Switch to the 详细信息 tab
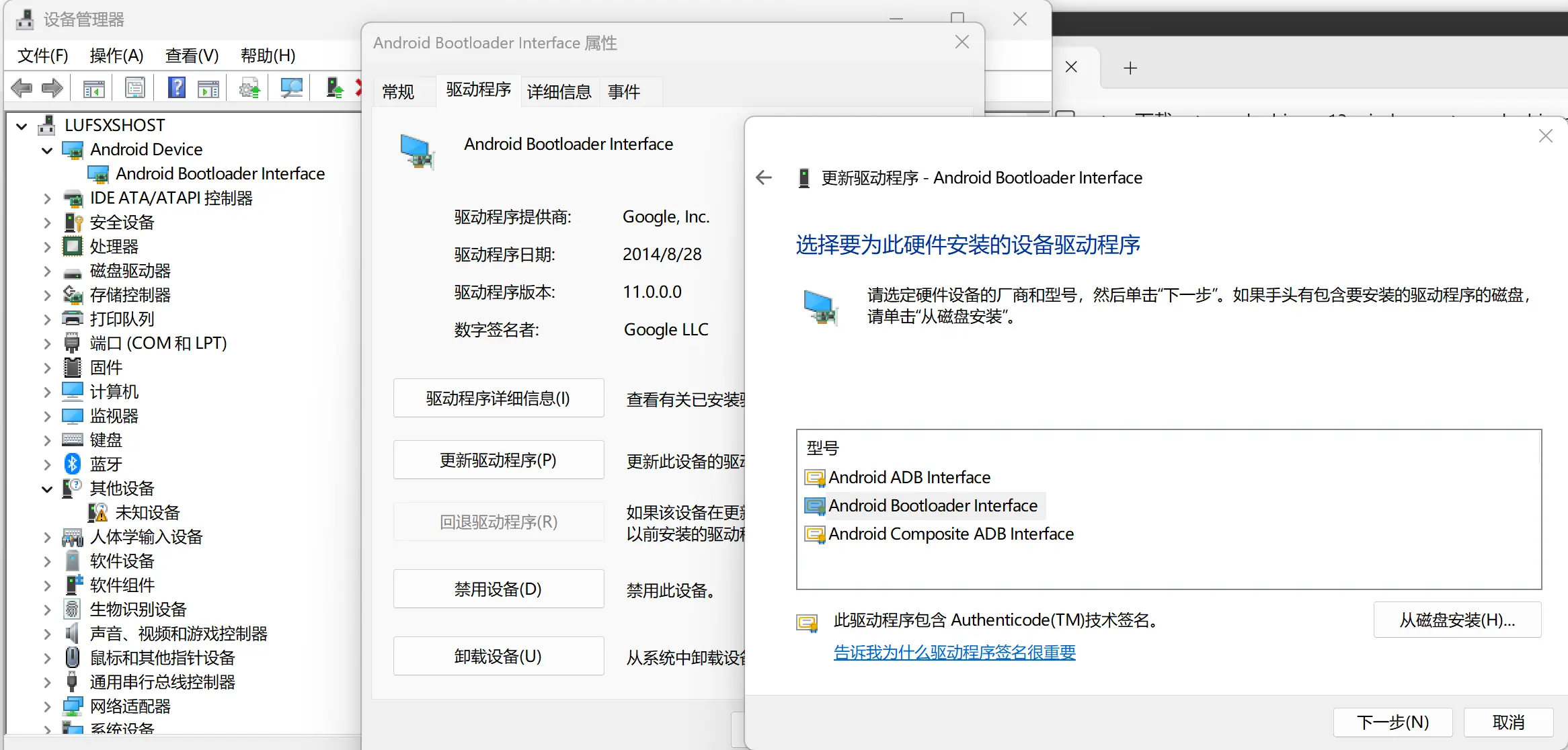The height and width of the screenshot is (750, 1568). coord(558,91)
